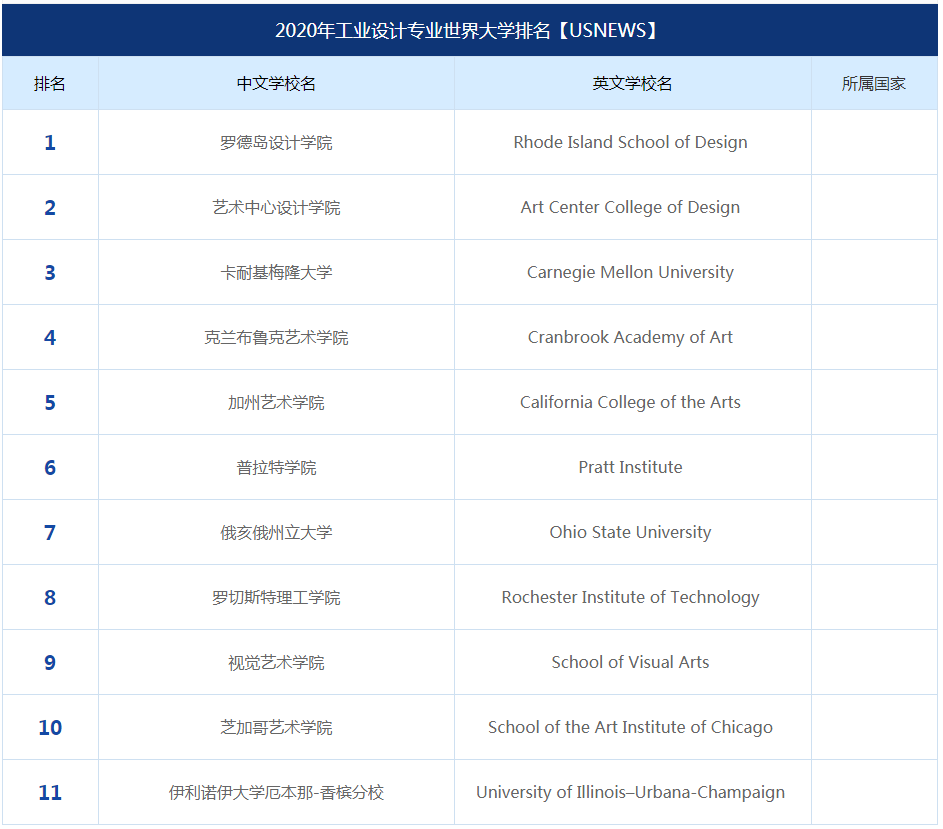Image resolution: width=943 pixels, height=829 pixels.
Task: Select the cell '克兰布鲁克艺术学院'
Action: (x=276, y=337)
